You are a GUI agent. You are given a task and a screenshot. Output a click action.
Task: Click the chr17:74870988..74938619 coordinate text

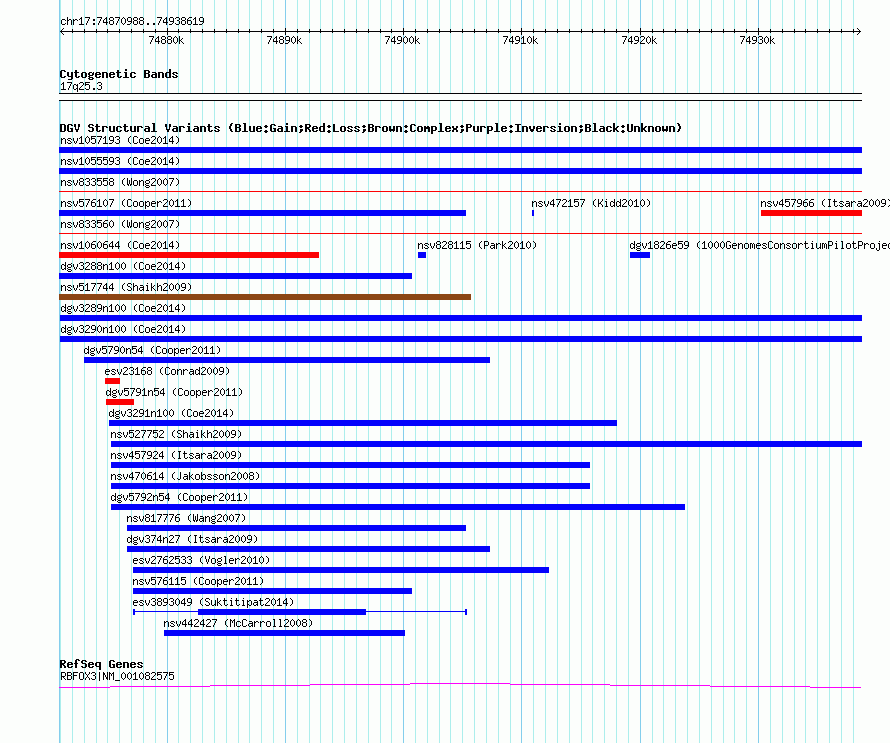[132, 22]
